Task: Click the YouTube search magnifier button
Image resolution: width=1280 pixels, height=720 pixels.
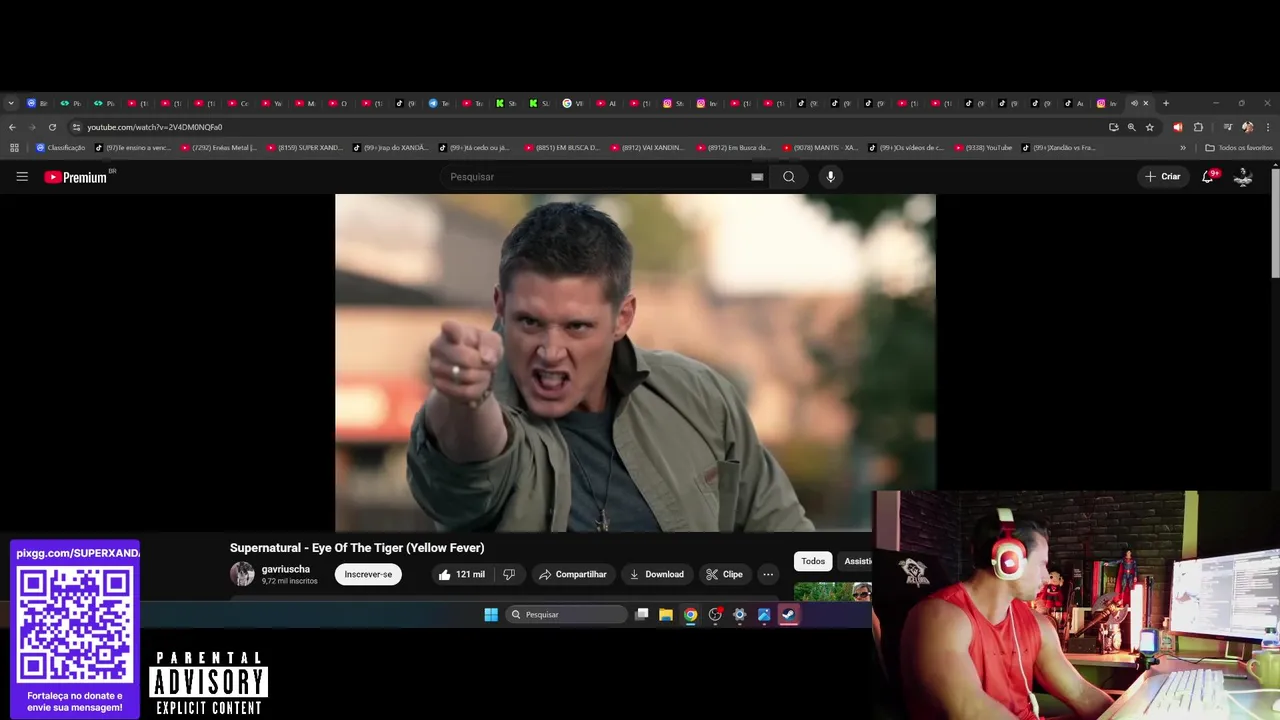Action: point(789,177)
